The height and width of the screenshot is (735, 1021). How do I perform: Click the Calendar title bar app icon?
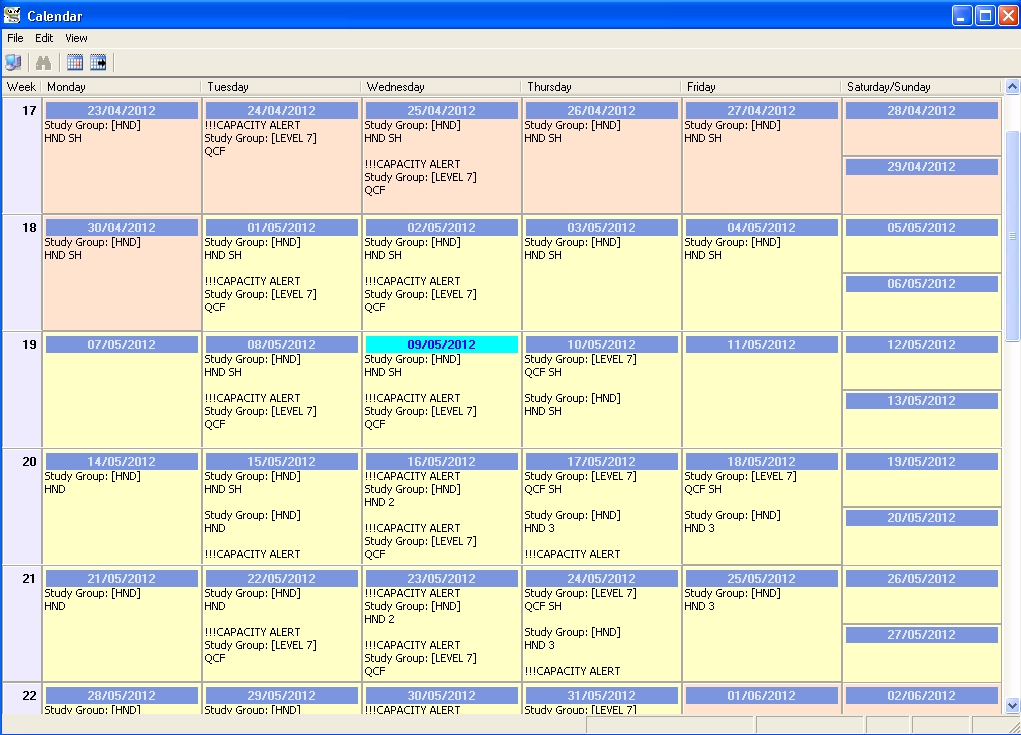tap(12, 15)
